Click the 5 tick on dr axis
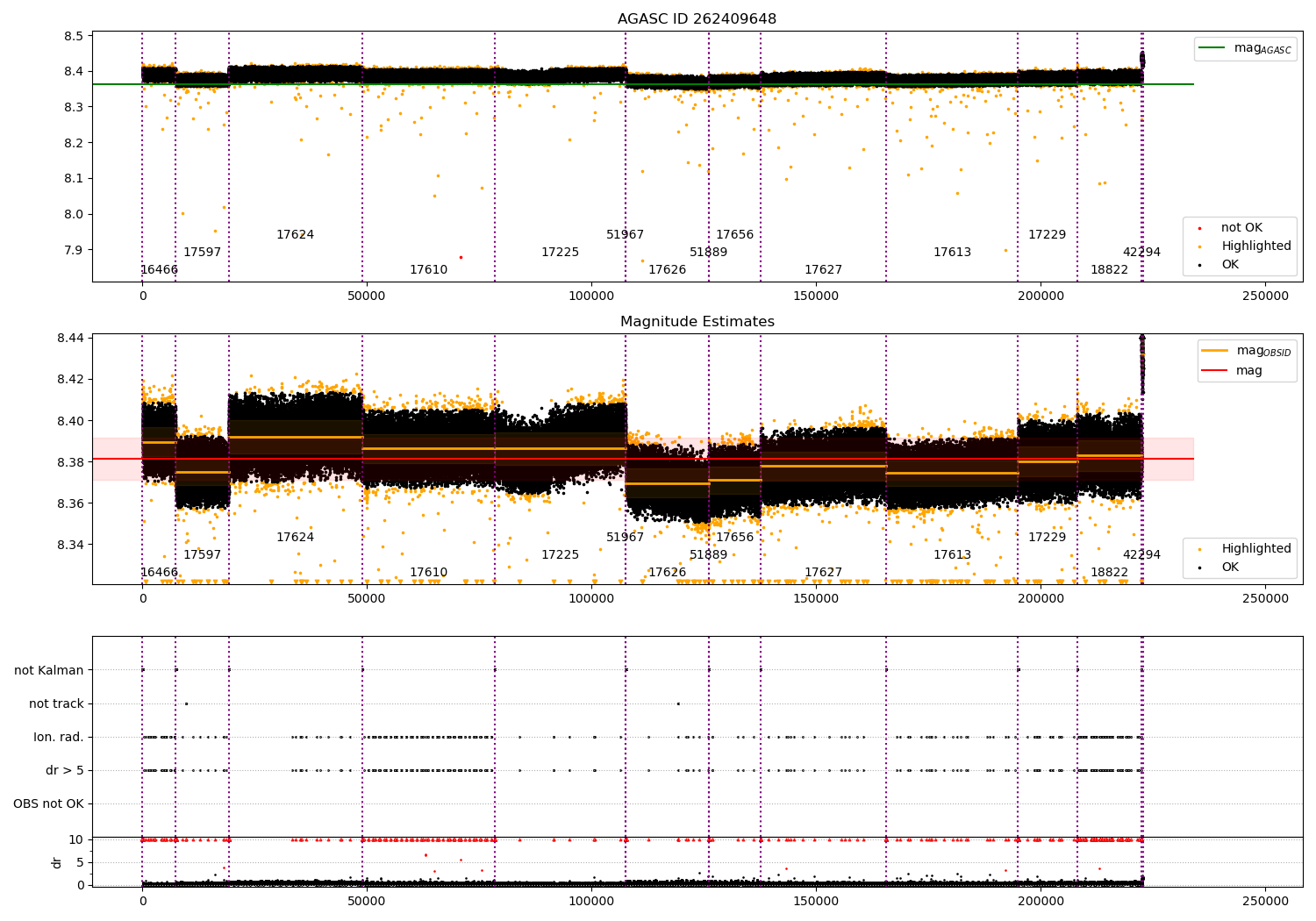This screenshot has width=1316, height=921. [80, 863]
